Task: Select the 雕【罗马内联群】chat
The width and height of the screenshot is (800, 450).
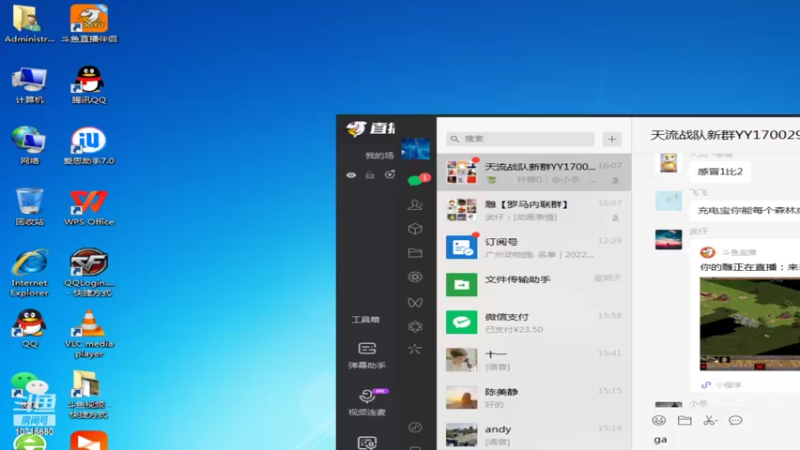Action: 534,210
